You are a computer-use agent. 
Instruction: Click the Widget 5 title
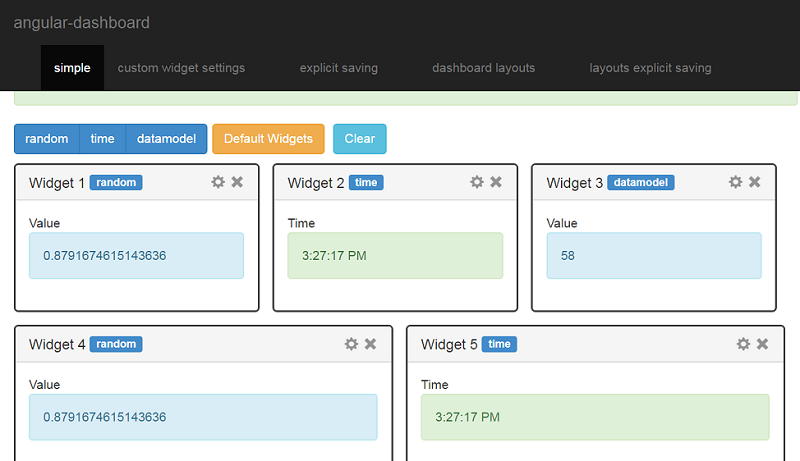(449, 345)
